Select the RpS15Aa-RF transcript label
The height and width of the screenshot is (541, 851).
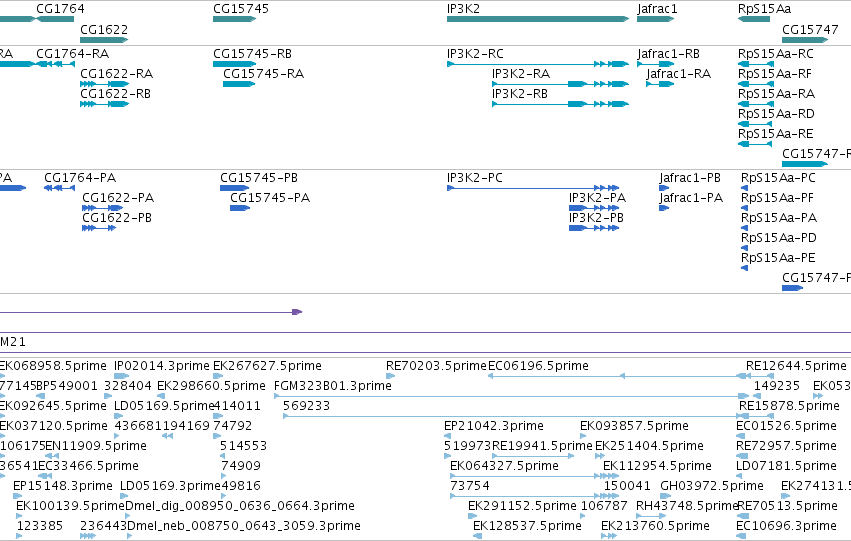[x=775, y=74]
